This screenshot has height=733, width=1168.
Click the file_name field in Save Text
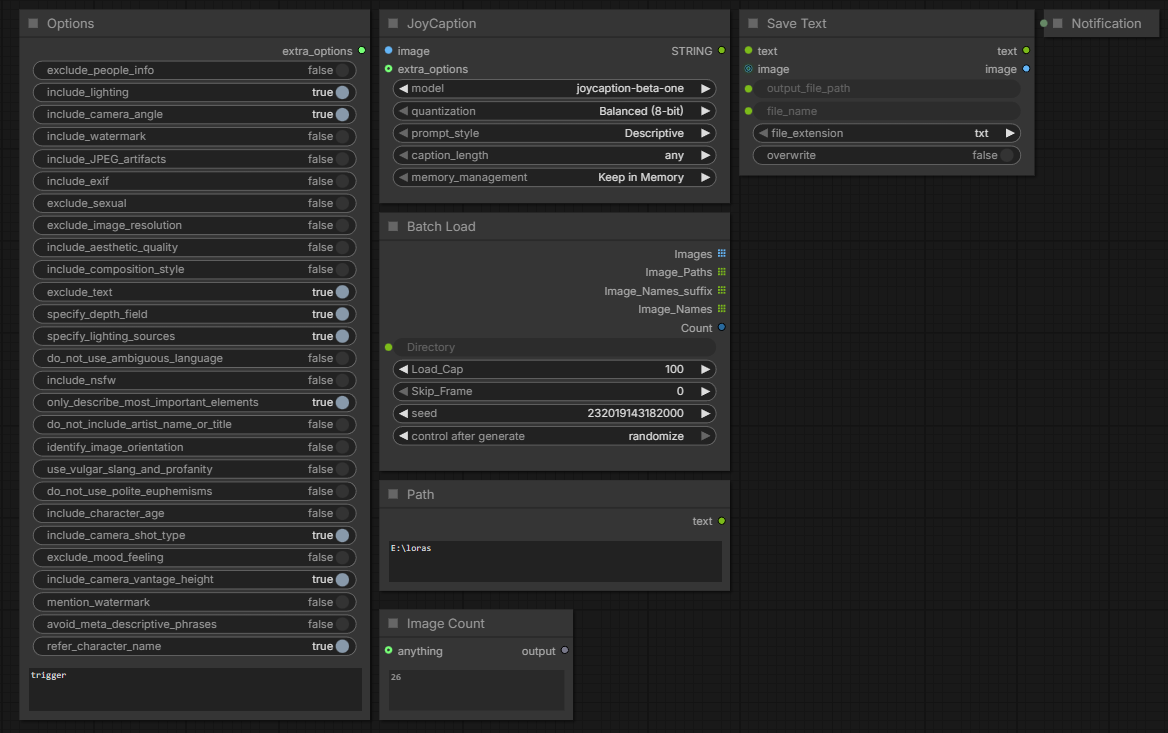click(x=886, y=111)
